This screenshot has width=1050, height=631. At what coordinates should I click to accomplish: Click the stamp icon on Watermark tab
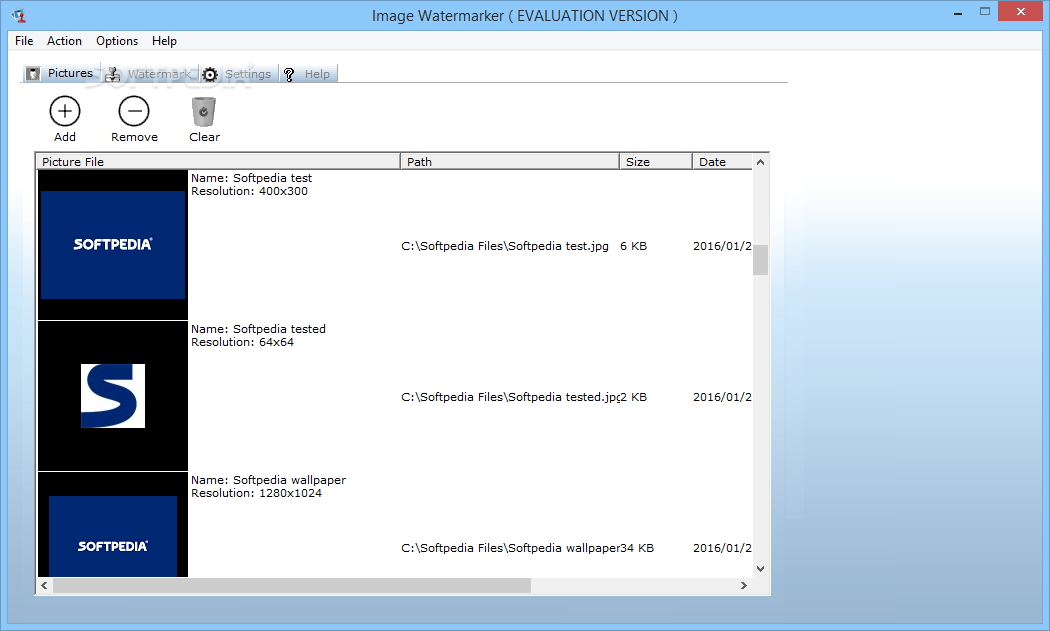[x=113, y=74]
